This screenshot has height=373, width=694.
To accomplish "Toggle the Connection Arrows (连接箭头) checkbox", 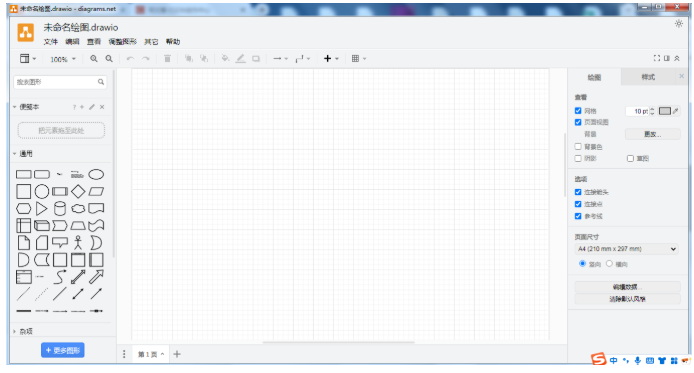I will click(578, 192).
